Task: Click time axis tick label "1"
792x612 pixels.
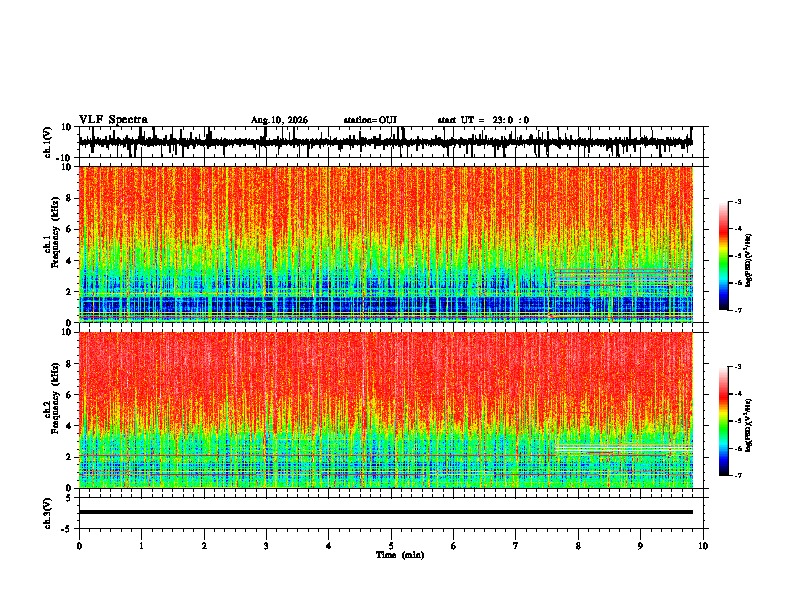Action: click(141, 546)
